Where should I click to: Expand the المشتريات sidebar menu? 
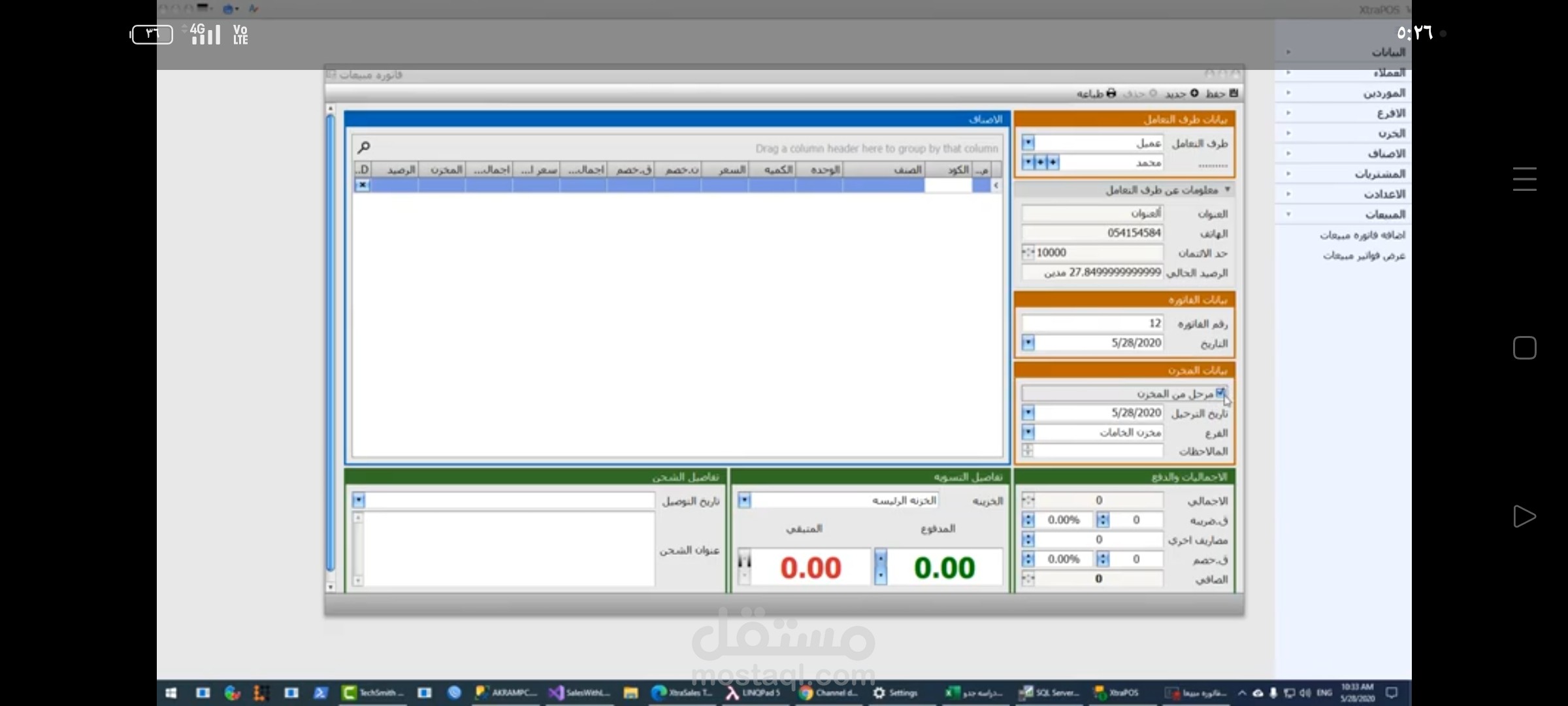click(1344, 174)
